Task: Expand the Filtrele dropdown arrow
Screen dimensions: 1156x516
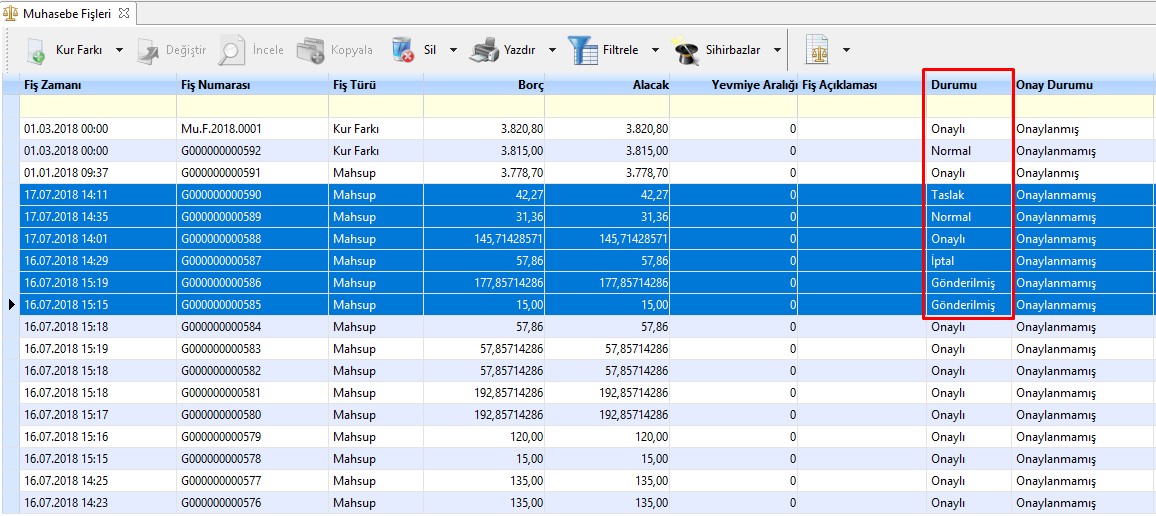Action: tap(655, 50)
